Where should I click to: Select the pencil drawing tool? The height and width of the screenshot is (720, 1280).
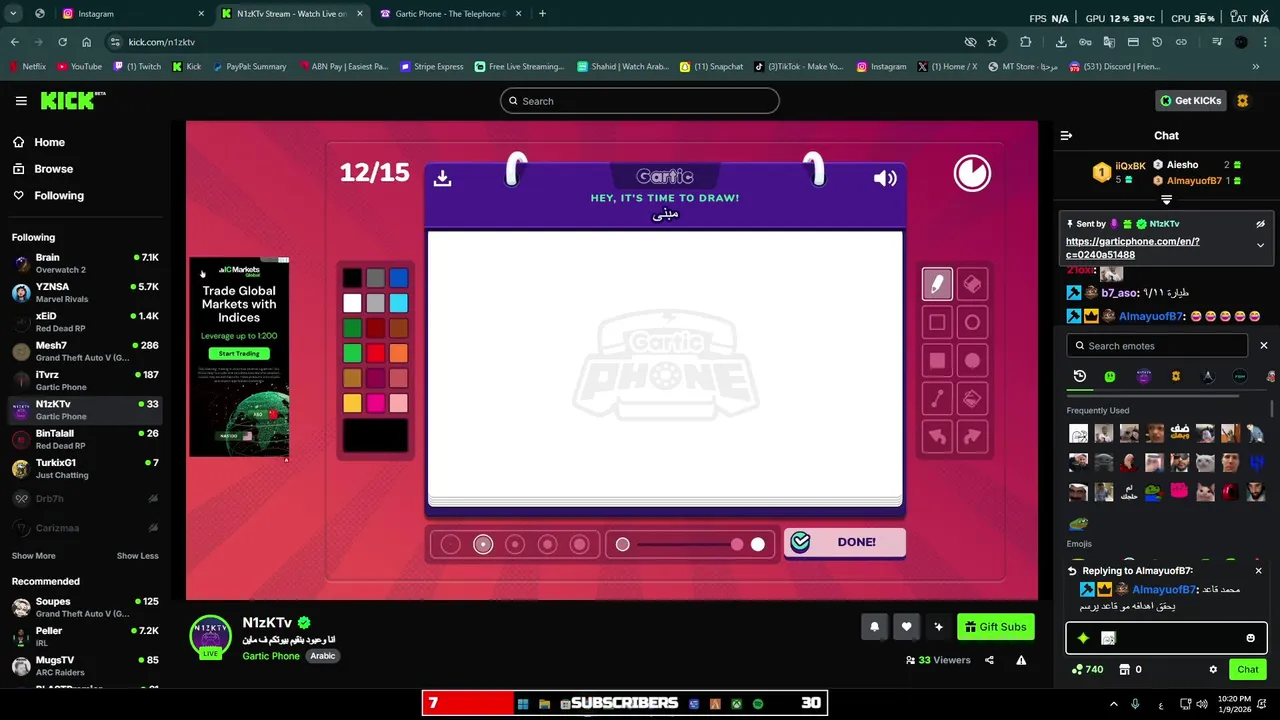pos(937,284)
